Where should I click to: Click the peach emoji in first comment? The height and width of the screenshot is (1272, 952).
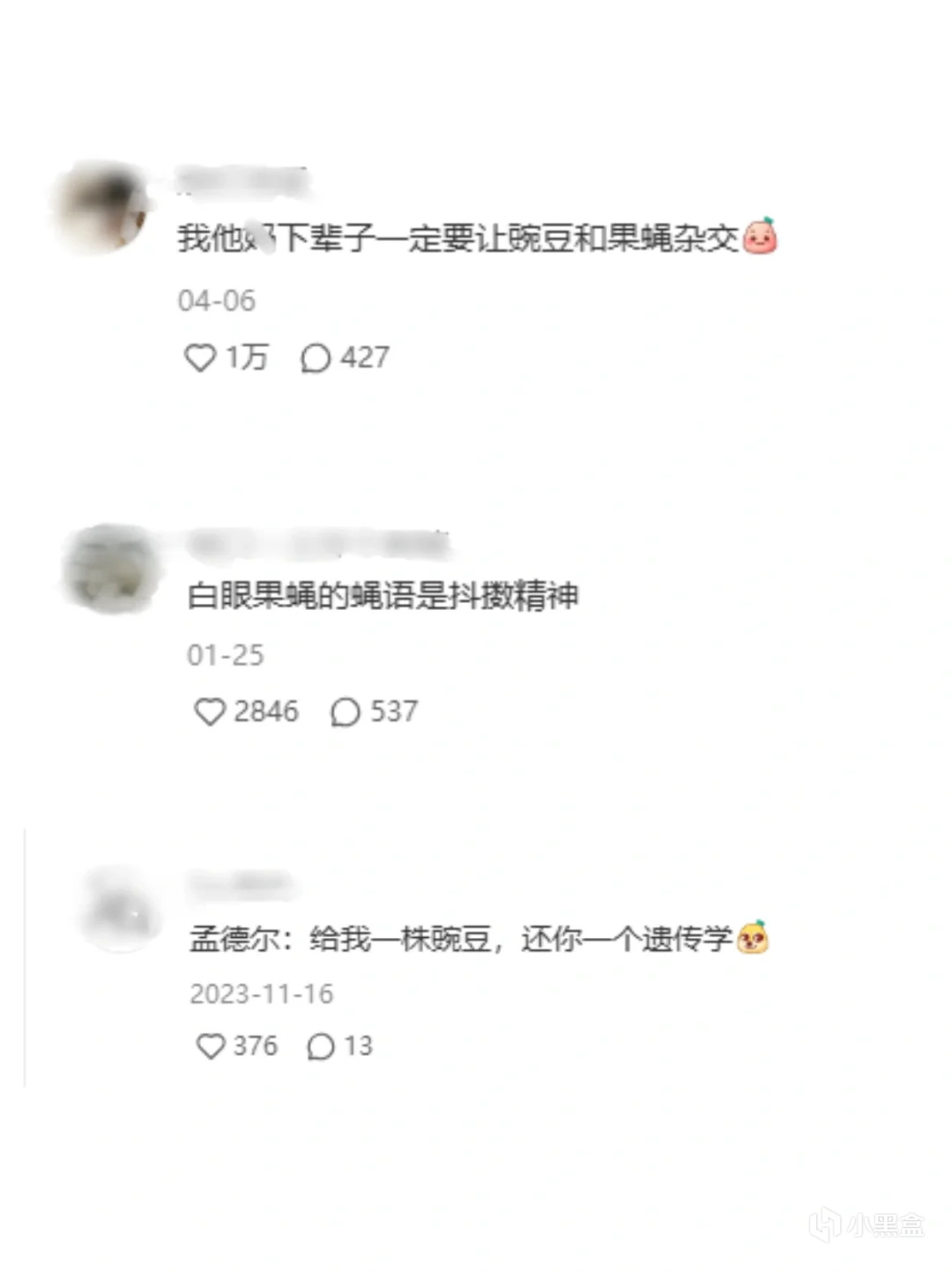coord(760,236)
